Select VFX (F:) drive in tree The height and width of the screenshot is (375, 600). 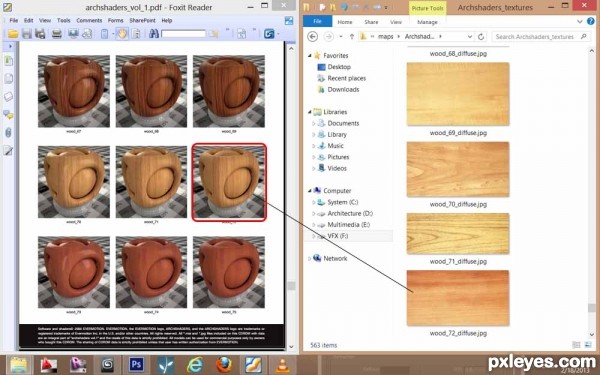pyautogui.click(x=338, y=236)
